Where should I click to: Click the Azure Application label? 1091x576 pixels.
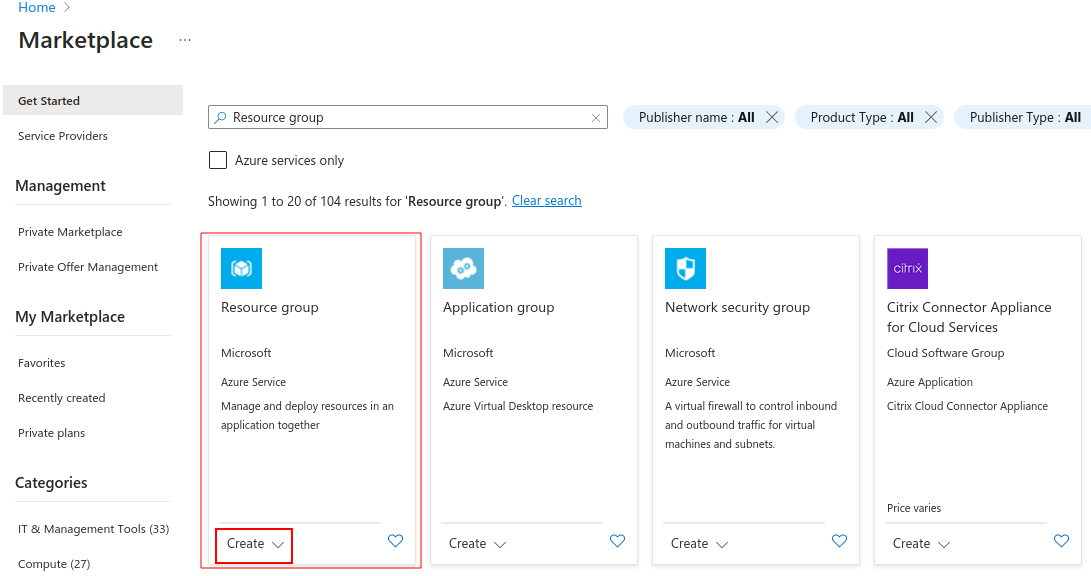(930, 383)
